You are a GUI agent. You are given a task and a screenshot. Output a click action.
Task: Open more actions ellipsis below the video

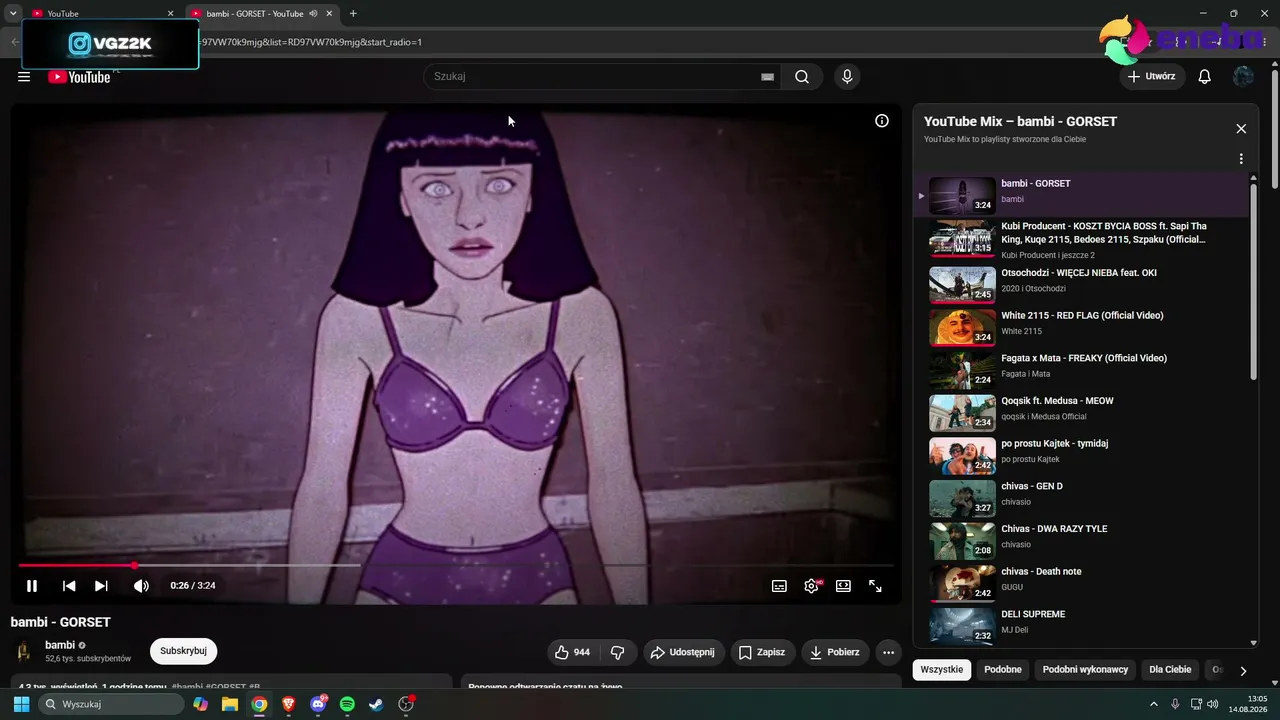point(888,652)
